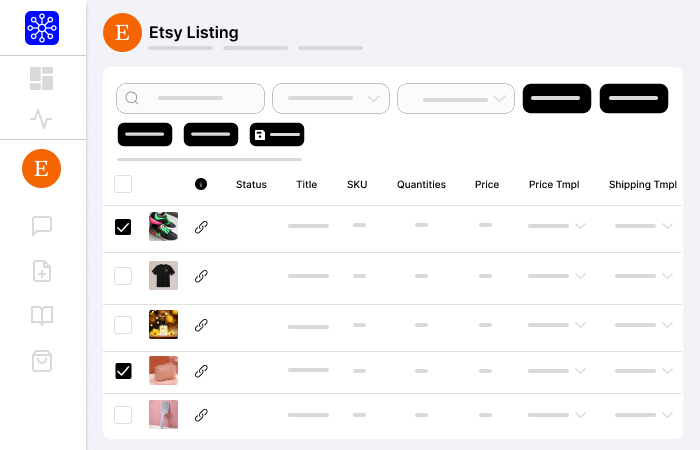Viewport: 700px width, 450px height.
Task: Toggle the select-all checkbox in table header
Action: click(x=123, y=184)
